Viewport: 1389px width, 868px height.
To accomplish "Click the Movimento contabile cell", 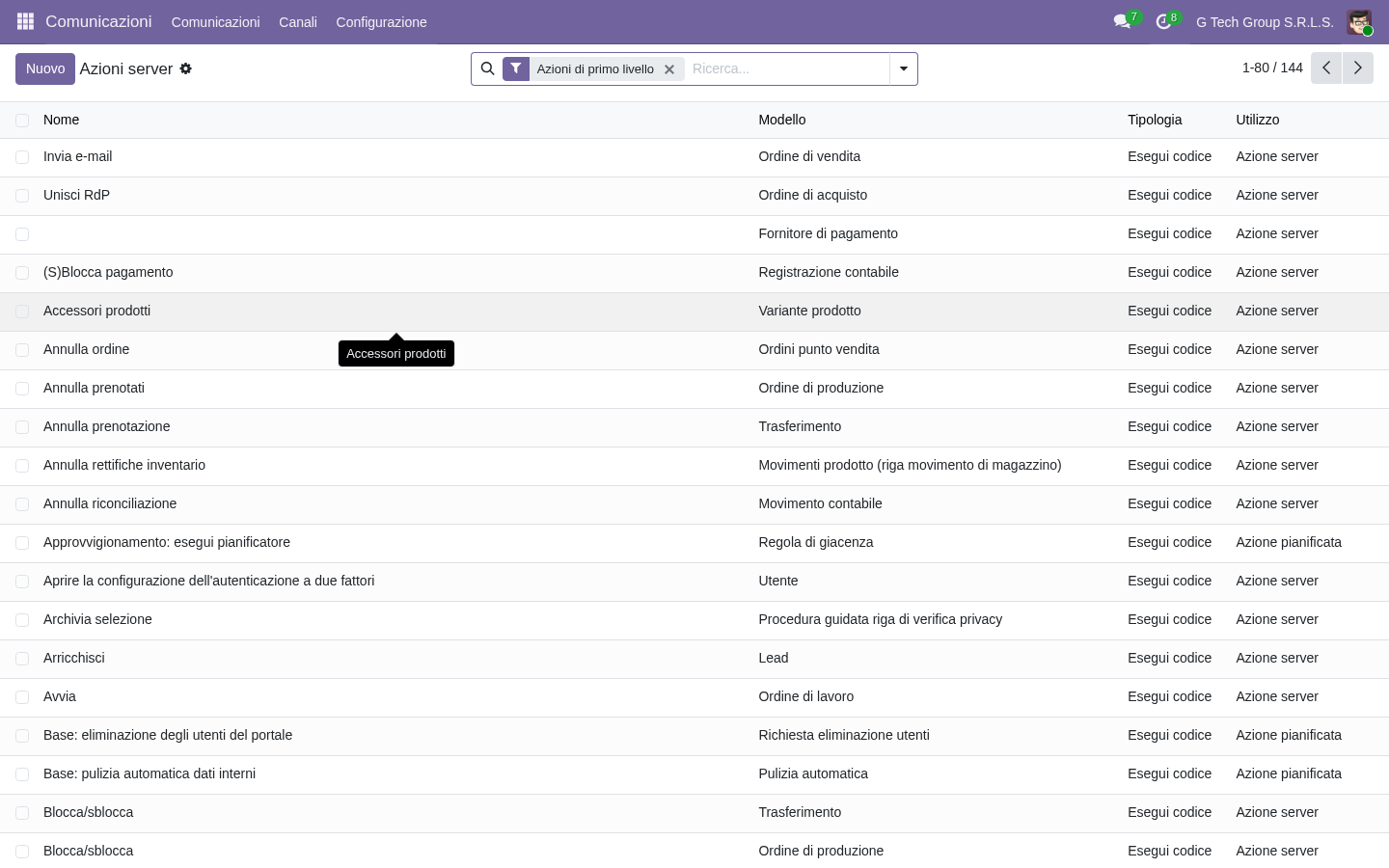I will tap(820, 503).
